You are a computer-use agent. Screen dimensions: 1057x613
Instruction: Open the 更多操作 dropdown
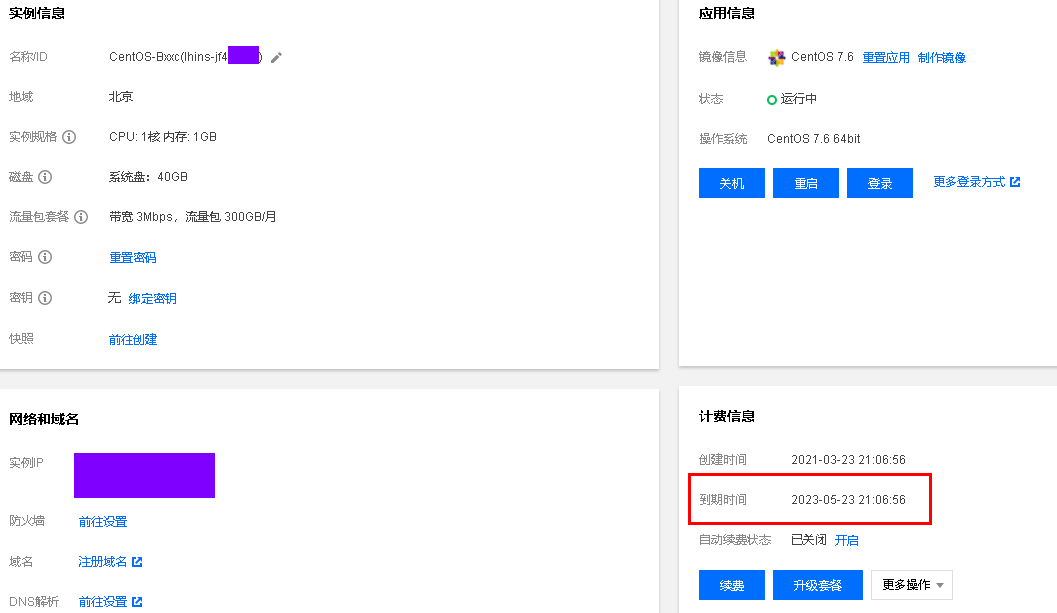click(911, 585)
